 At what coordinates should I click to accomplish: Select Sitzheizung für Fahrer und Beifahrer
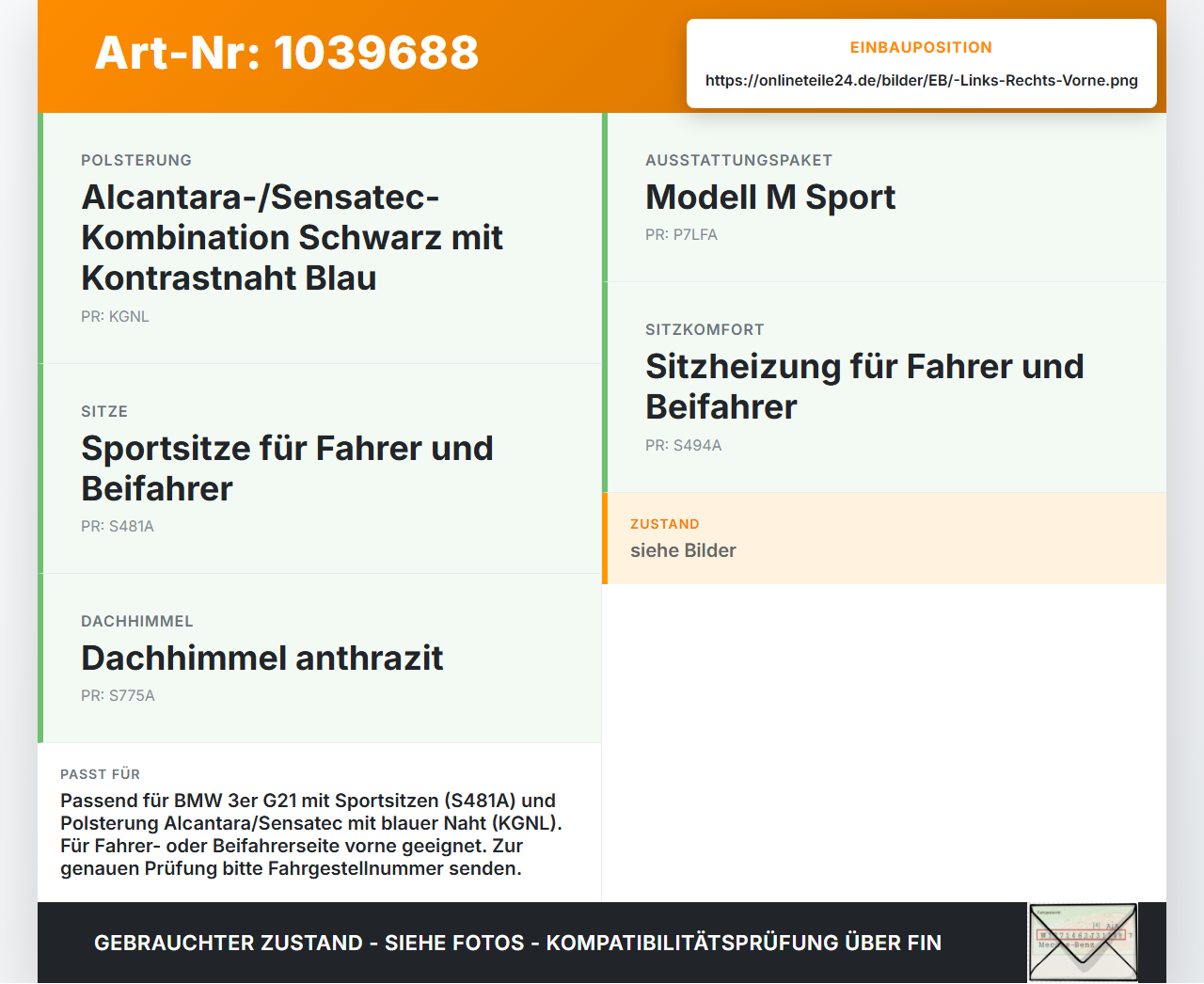(x=864, y=387)
